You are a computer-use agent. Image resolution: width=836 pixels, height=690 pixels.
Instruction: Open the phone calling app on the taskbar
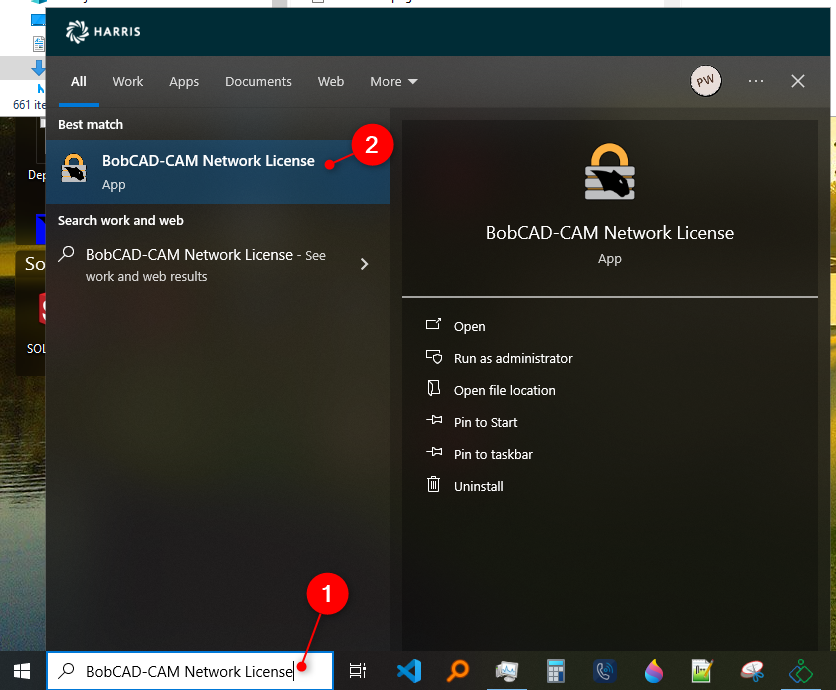coord(604,671)
